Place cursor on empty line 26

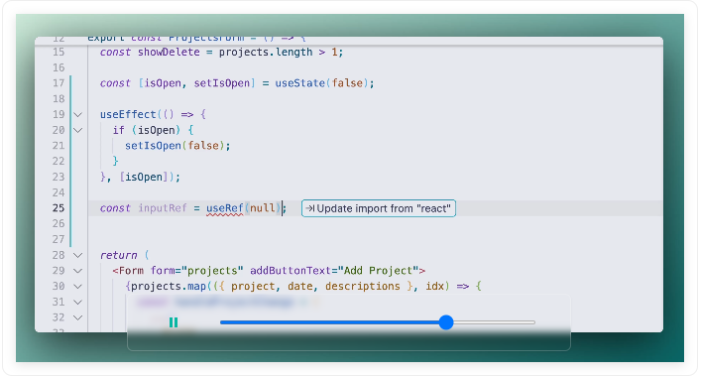pos(376,224)
